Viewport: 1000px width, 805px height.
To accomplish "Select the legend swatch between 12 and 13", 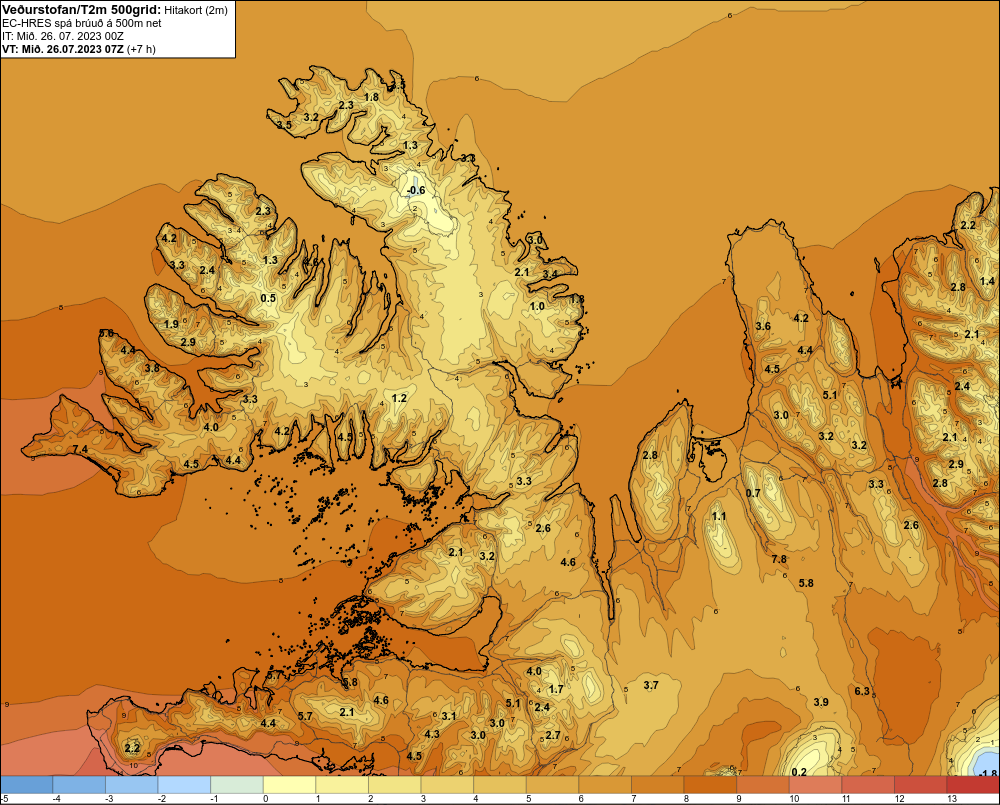I will [x=920, y=784].
